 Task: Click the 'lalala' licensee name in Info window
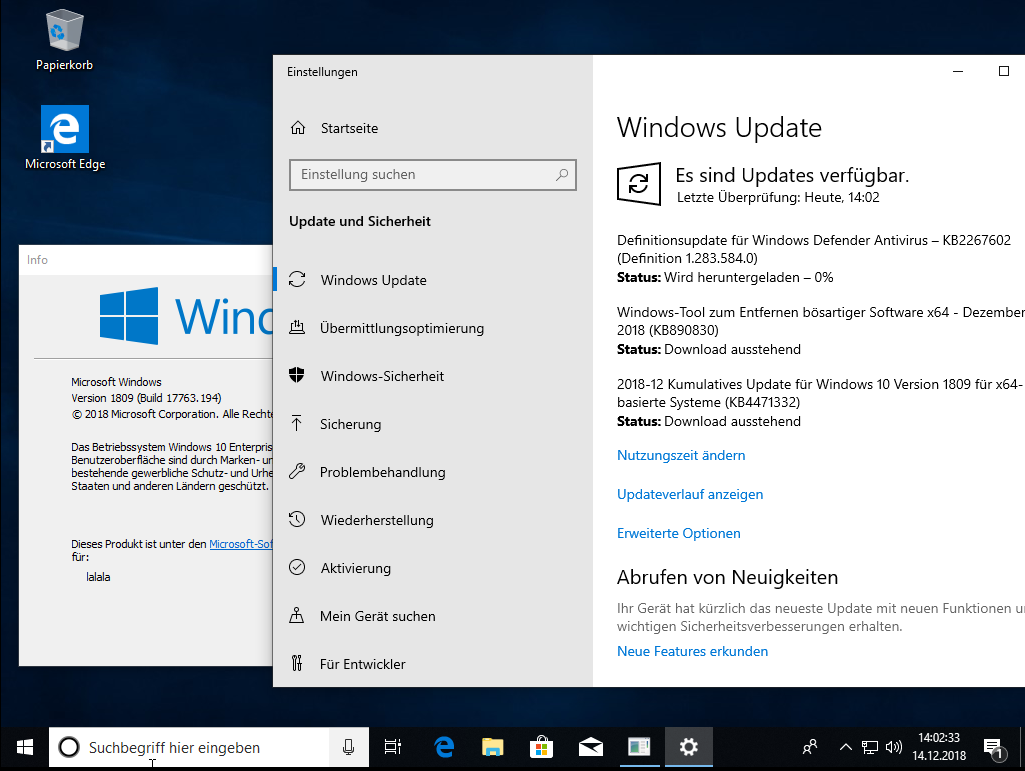pyautogui.click(x=98, y=577)
